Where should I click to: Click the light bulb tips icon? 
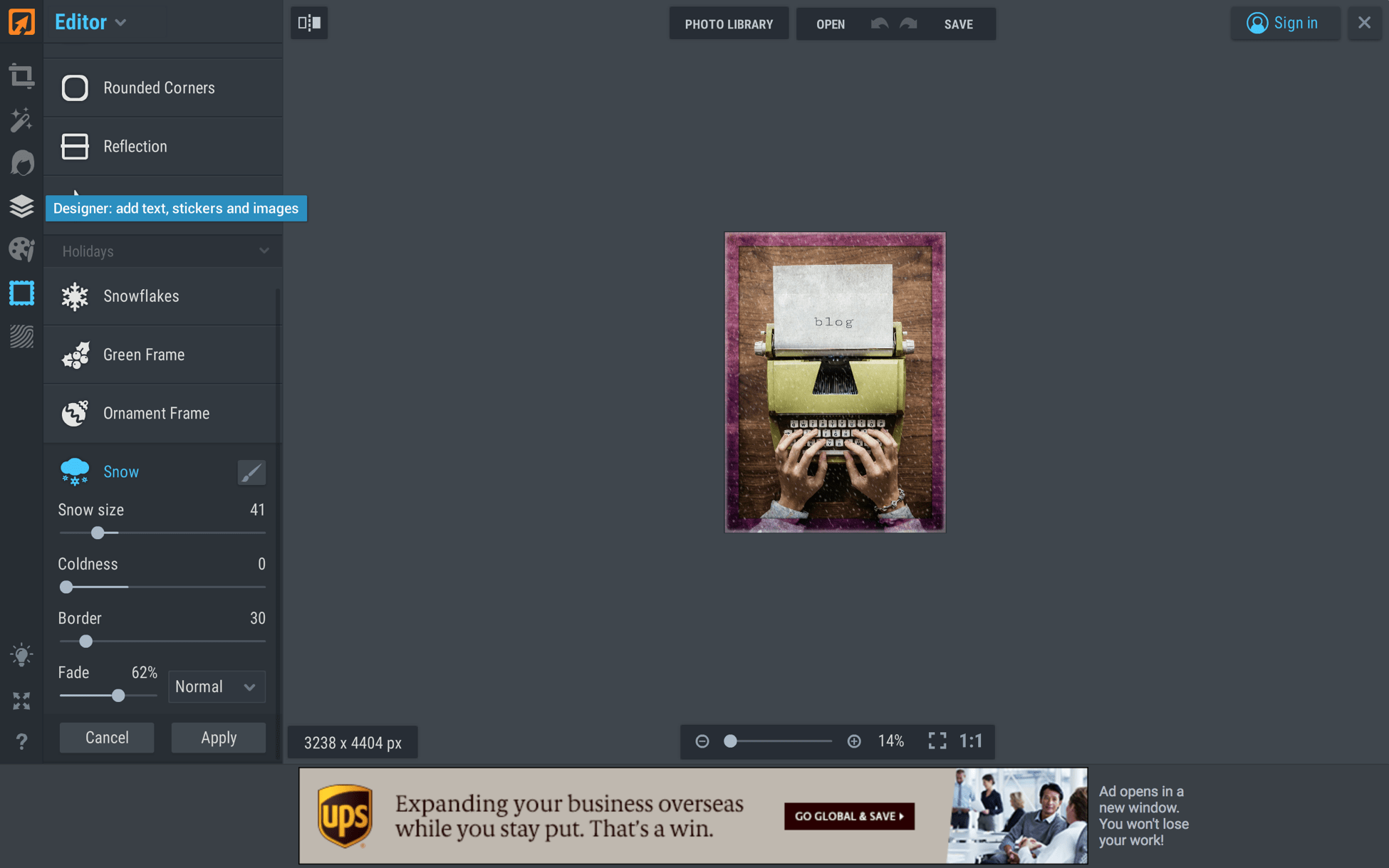[x=21, y=654]
